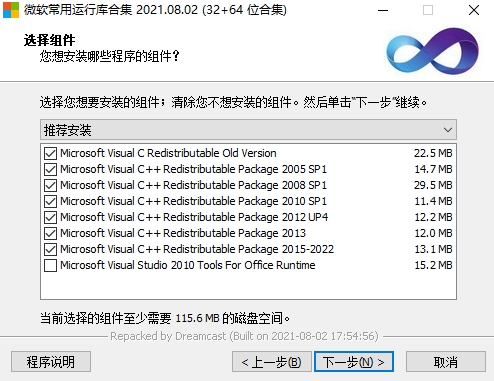Click the Visual Studio infinity logo
Viewport: 494px width, 381px height.
[x=432, y=51]
